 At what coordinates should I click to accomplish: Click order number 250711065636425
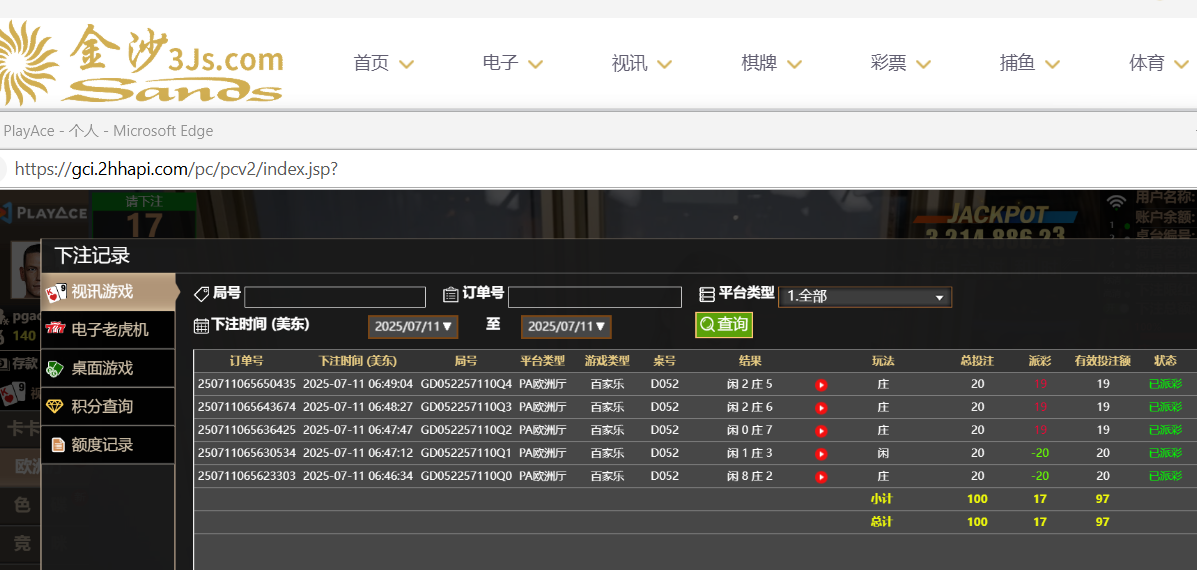pyautogui.click(x=247, y=430)
